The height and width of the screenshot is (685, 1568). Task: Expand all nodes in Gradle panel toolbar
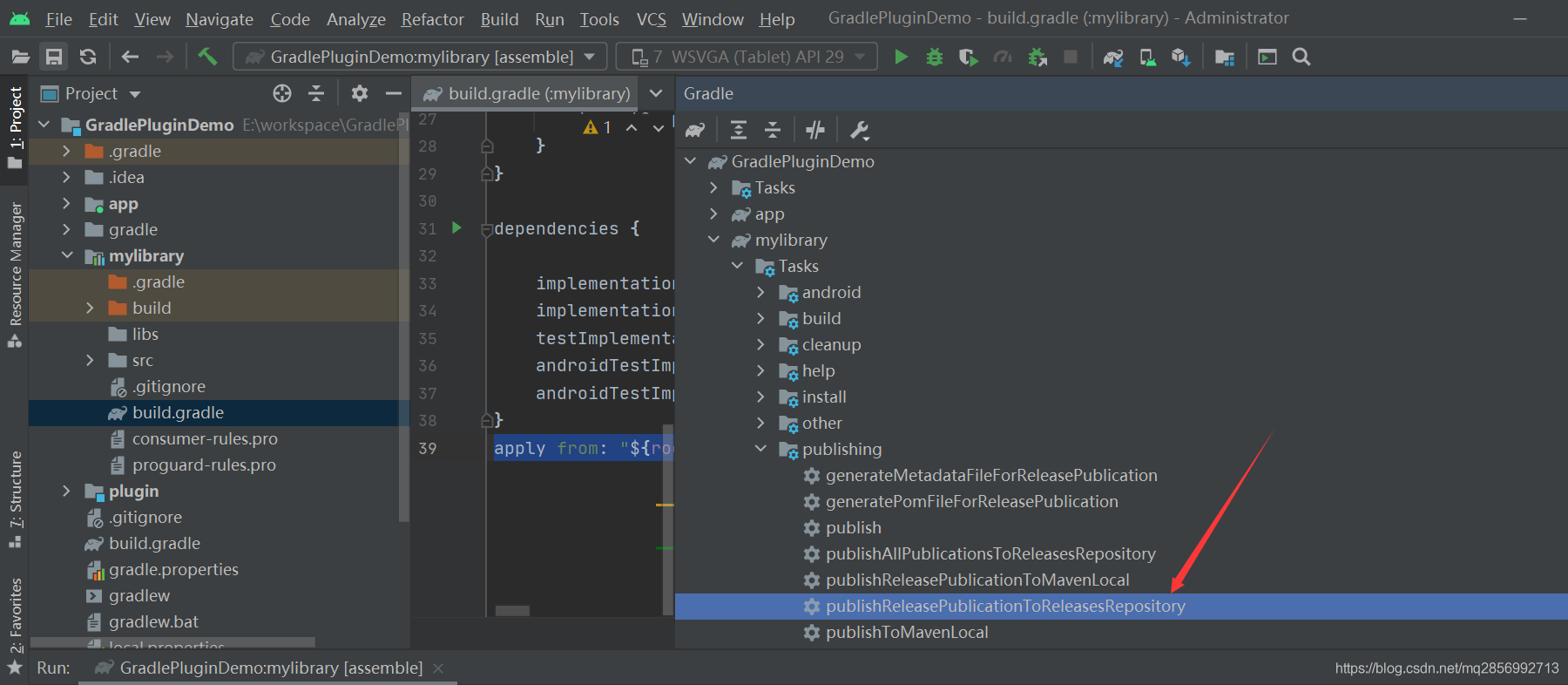point(739,131)
